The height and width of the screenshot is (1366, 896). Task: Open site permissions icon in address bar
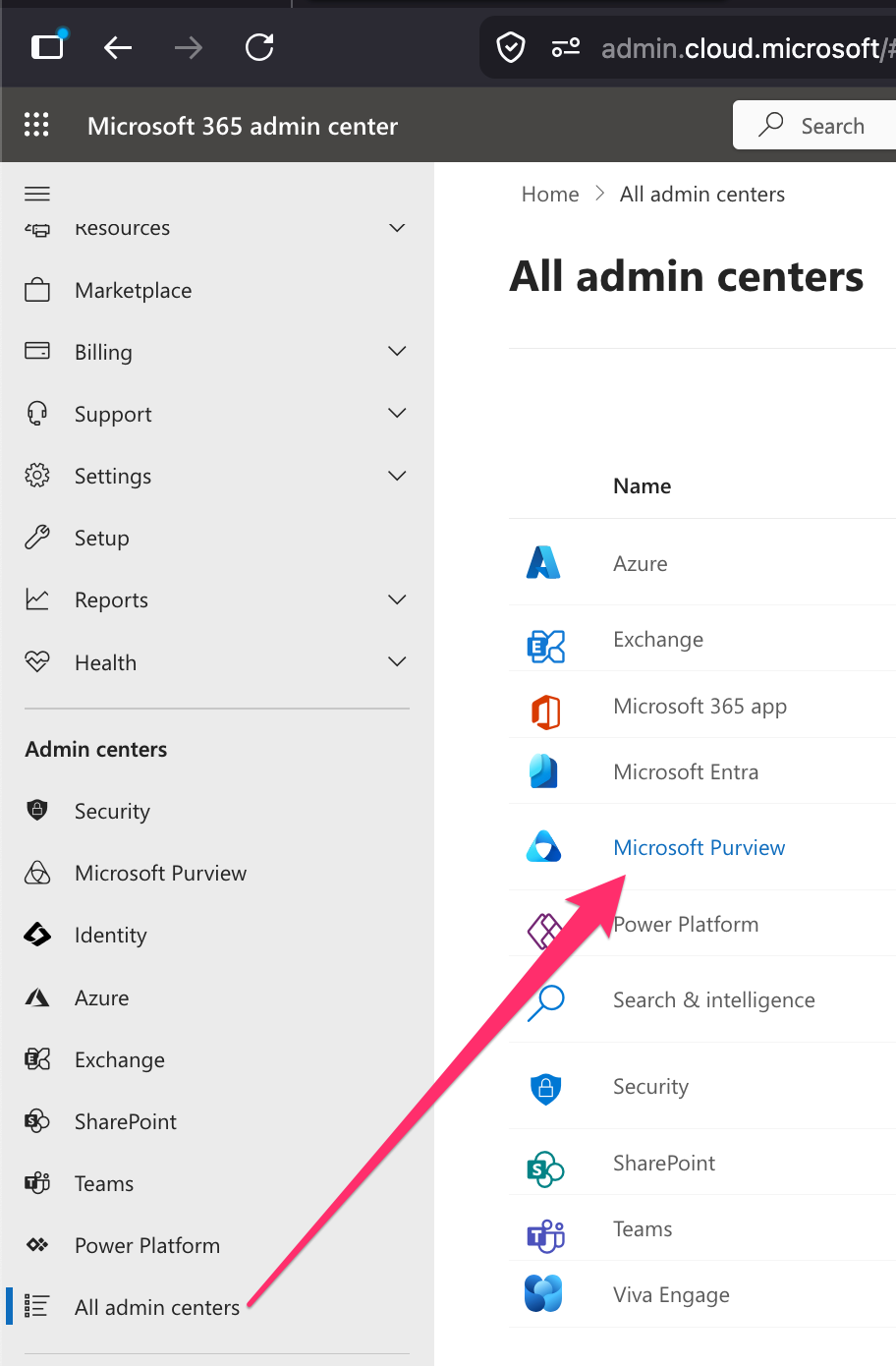coord(565,47)
